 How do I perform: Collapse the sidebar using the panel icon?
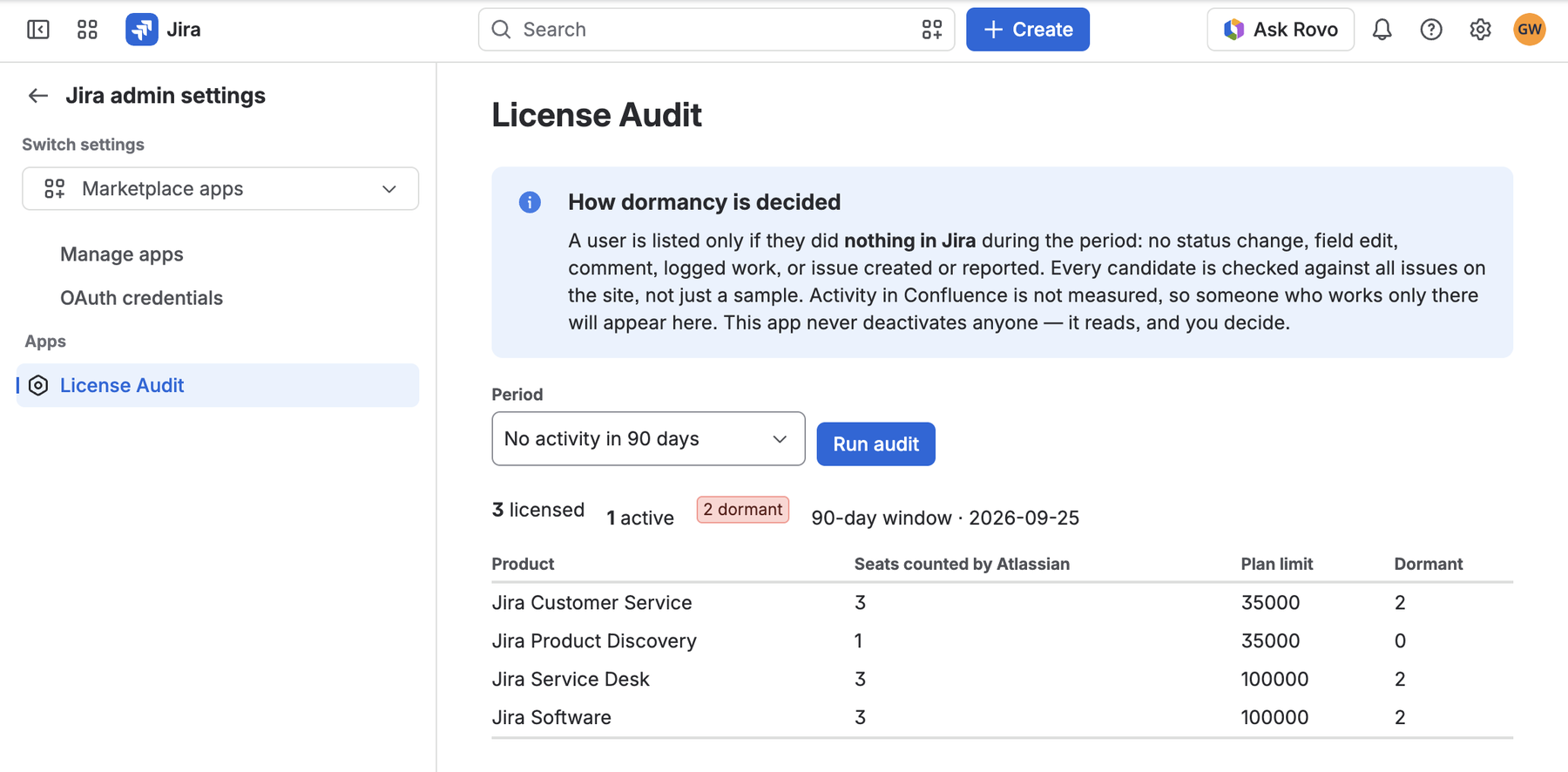(x=38, y=30)
